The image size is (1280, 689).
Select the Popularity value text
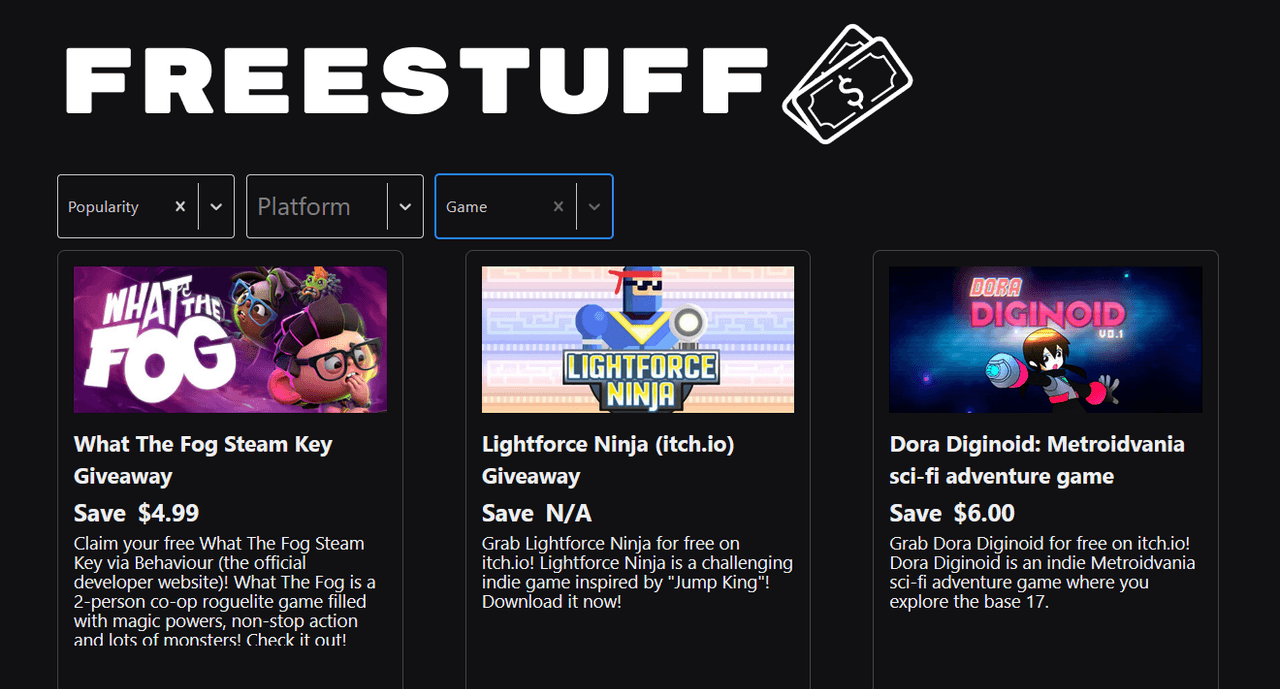pos(103,207)
